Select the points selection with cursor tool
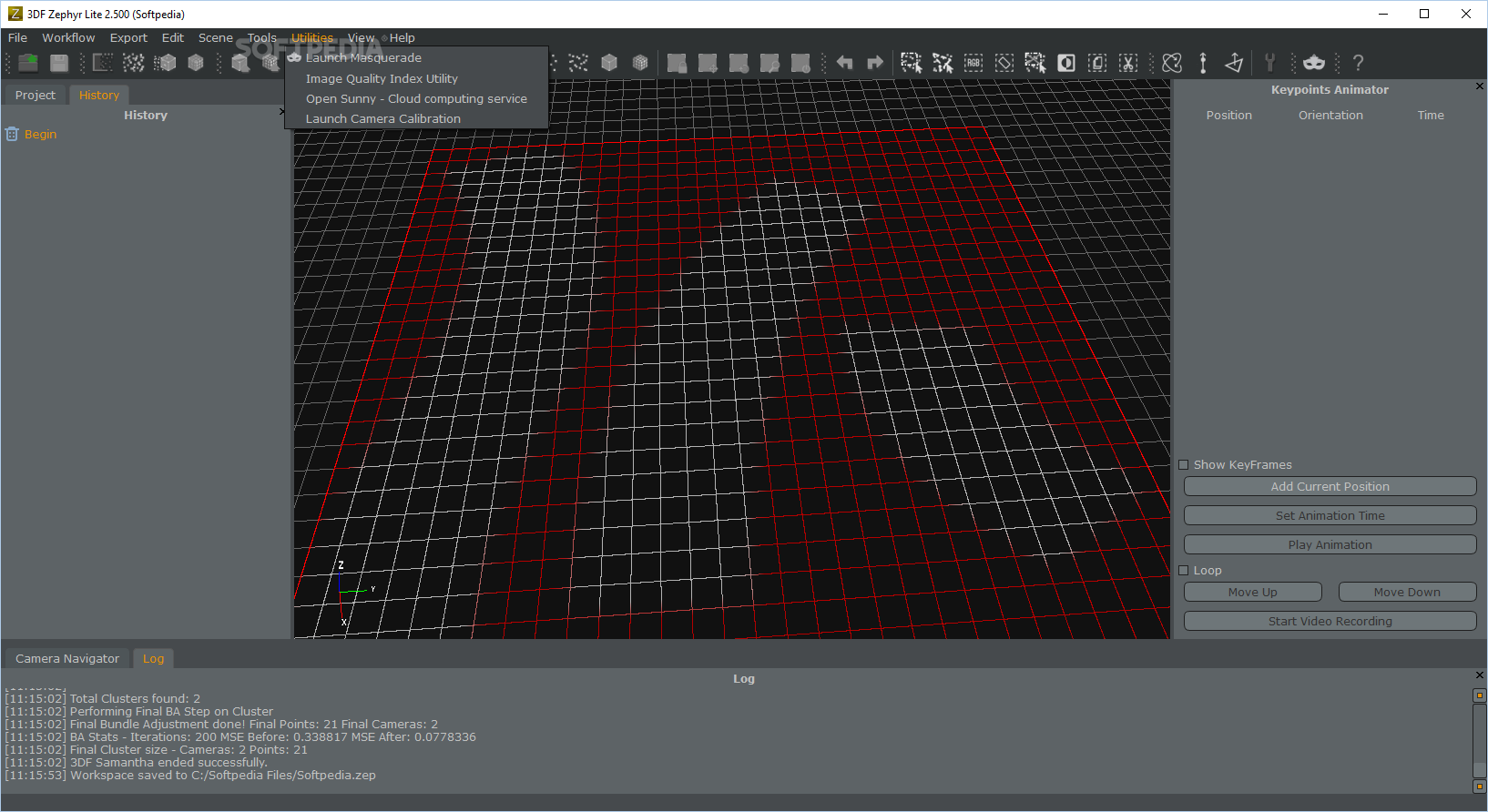Image resolution: width=1488 pixels, height=812 pixels. click(x=943, y=63)
